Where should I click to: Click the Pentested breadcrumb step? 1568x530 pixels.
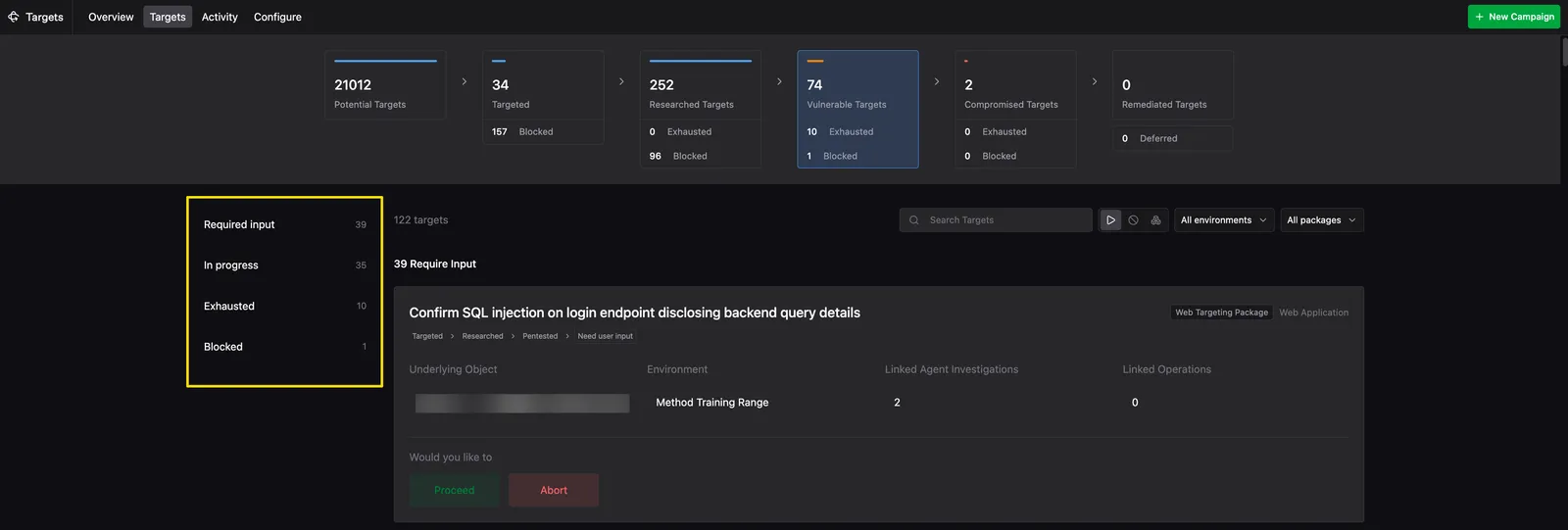pos(540,336)
